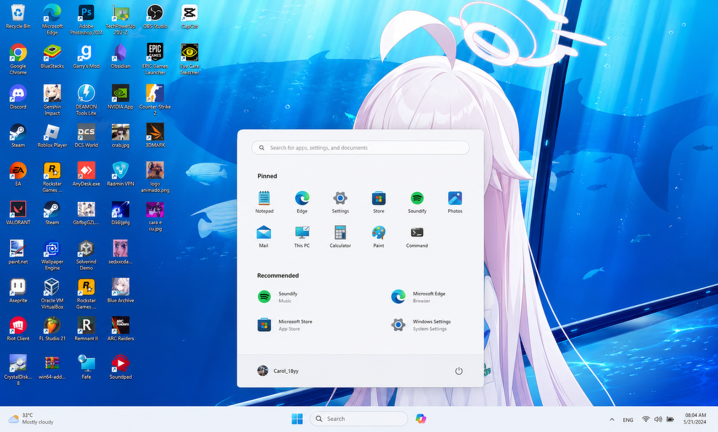
Task: Select the Radmin VPN desktop shortcut
Action: click(120, 174)
